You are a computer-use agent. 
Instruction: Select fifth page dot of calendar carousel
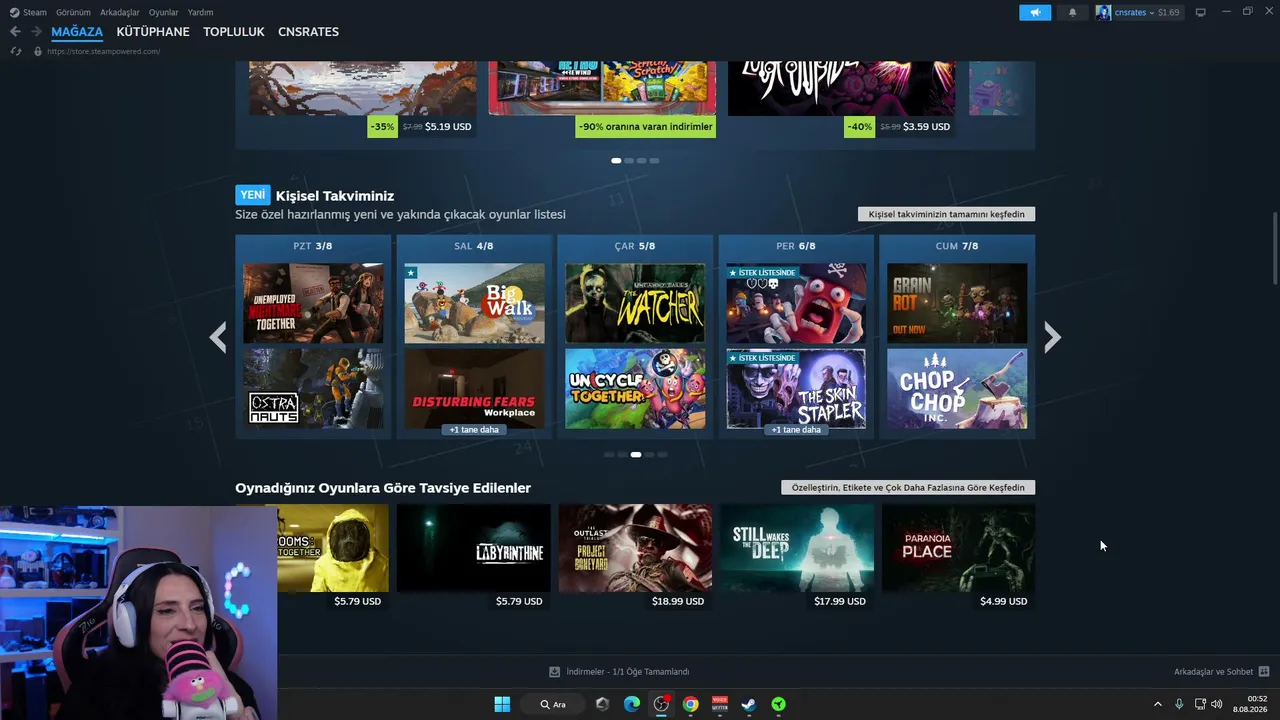pos(661,454)
